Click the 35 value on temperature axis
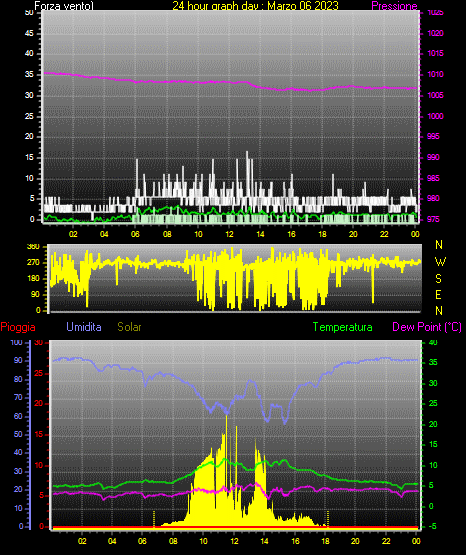466x555 pixels. pyautogui.click(x=433, y=362)
